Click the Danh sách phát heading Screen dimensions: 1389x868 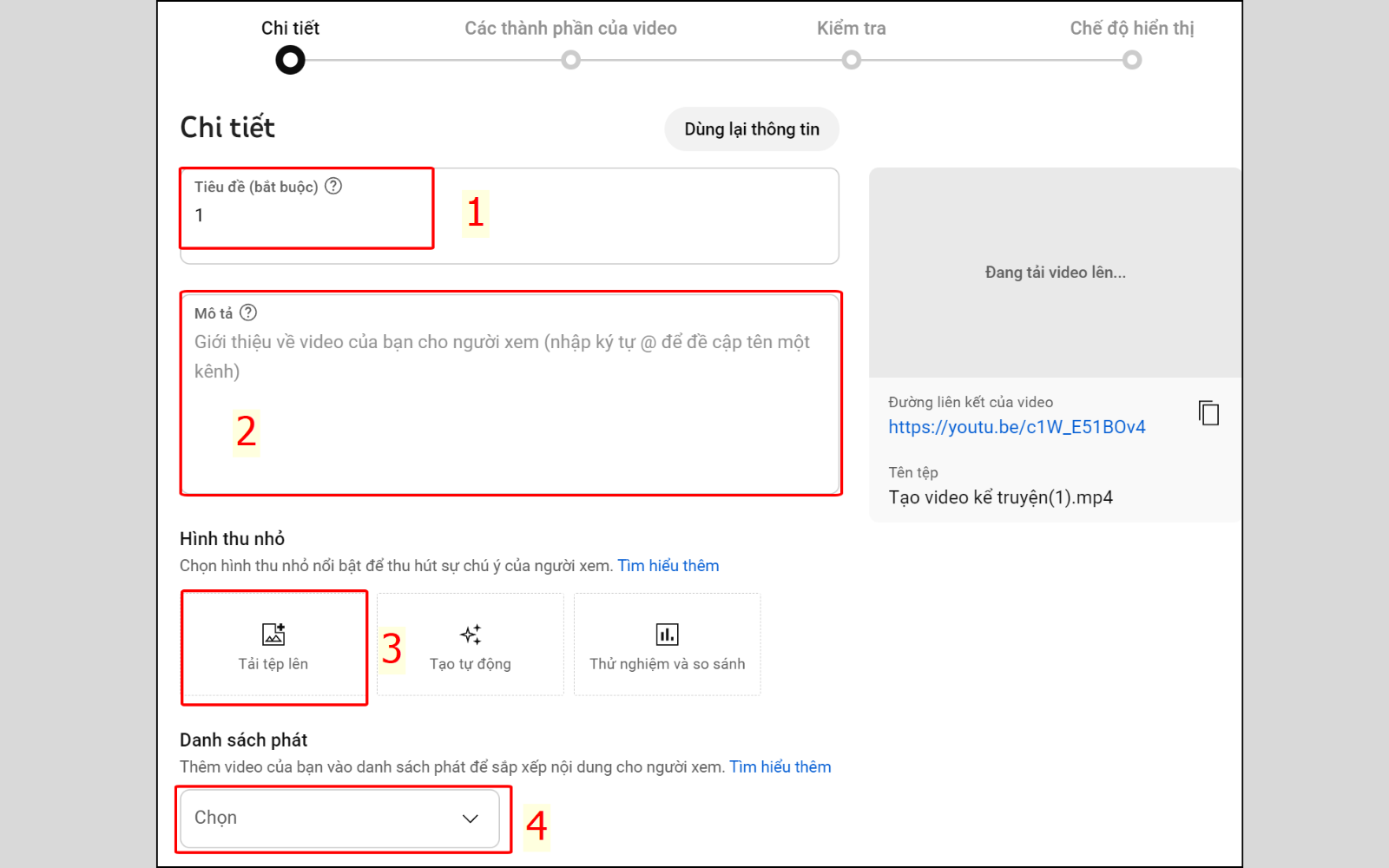tap(243, 740)
